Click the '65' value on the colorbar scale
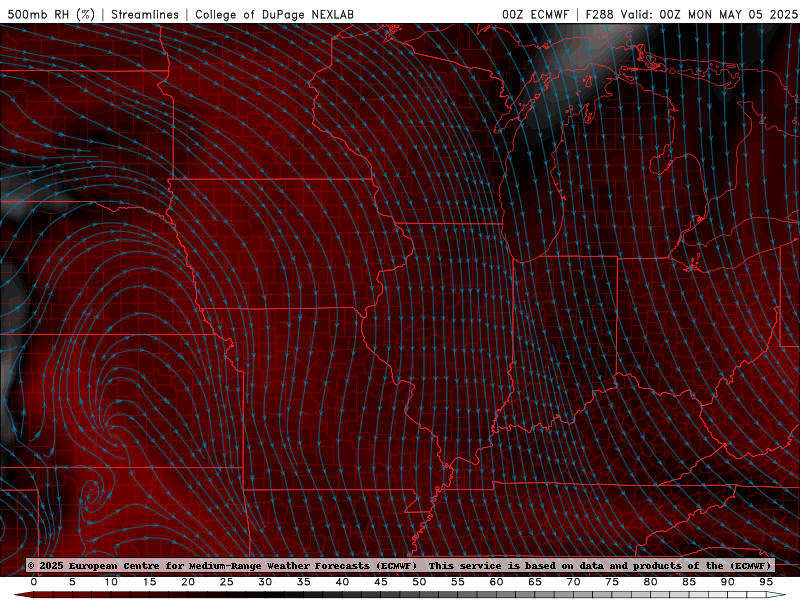The image size is (800, 600). (x=535, y=582)
